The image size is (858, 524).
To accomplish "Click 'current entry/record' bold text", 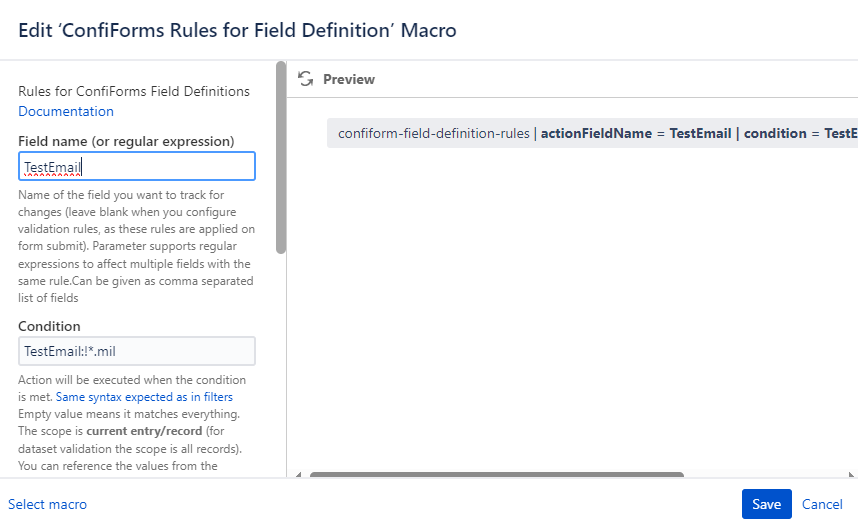I will 144,431.
